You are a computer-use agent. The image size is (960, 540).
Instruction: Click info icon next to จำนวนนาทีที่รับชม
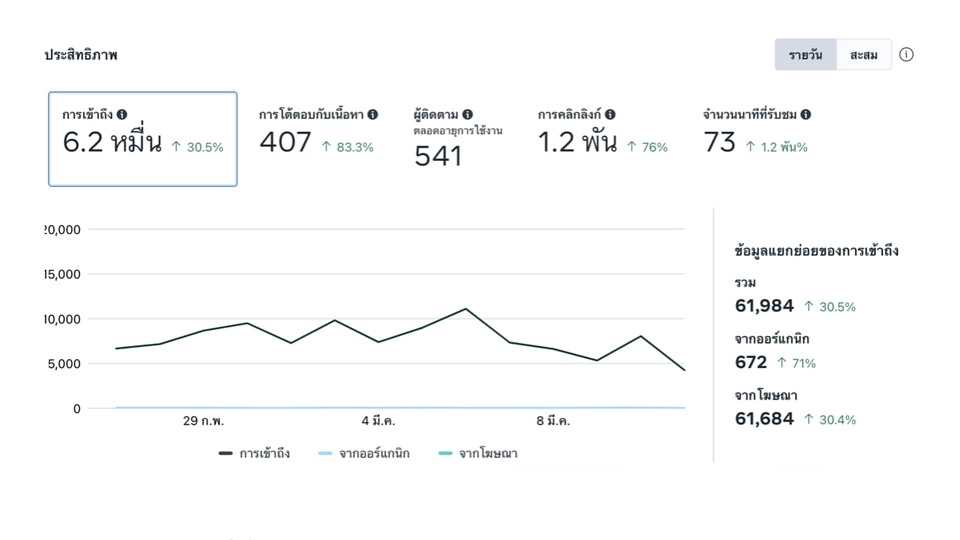806,114
